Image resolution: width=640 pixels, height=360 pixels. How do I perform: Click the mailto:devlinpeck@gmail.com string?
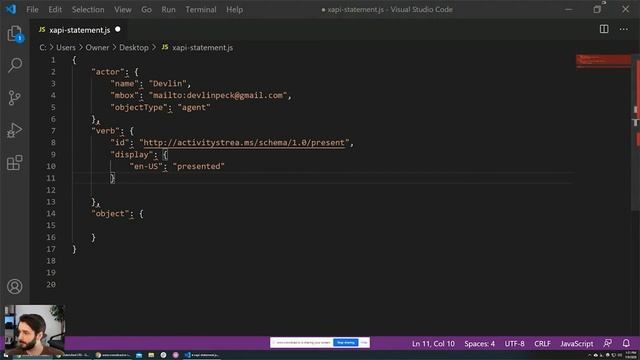[218, 95]
